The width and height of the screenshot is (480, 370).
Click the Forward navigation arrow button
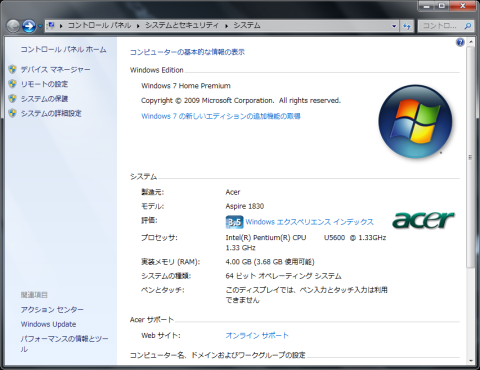(29, 26)
